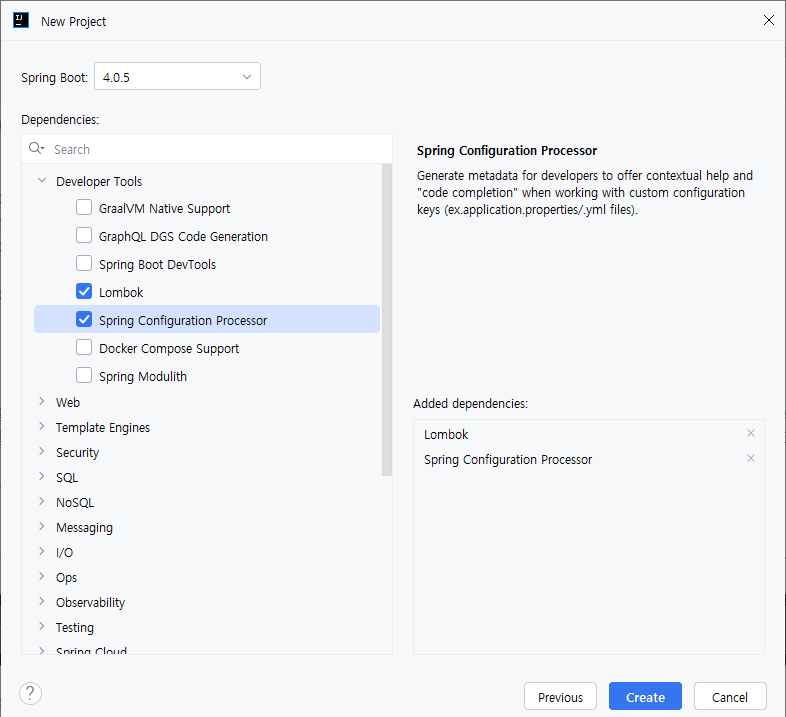
Task: Select the Template Engines tree label
Action: [x=103, y=428]
